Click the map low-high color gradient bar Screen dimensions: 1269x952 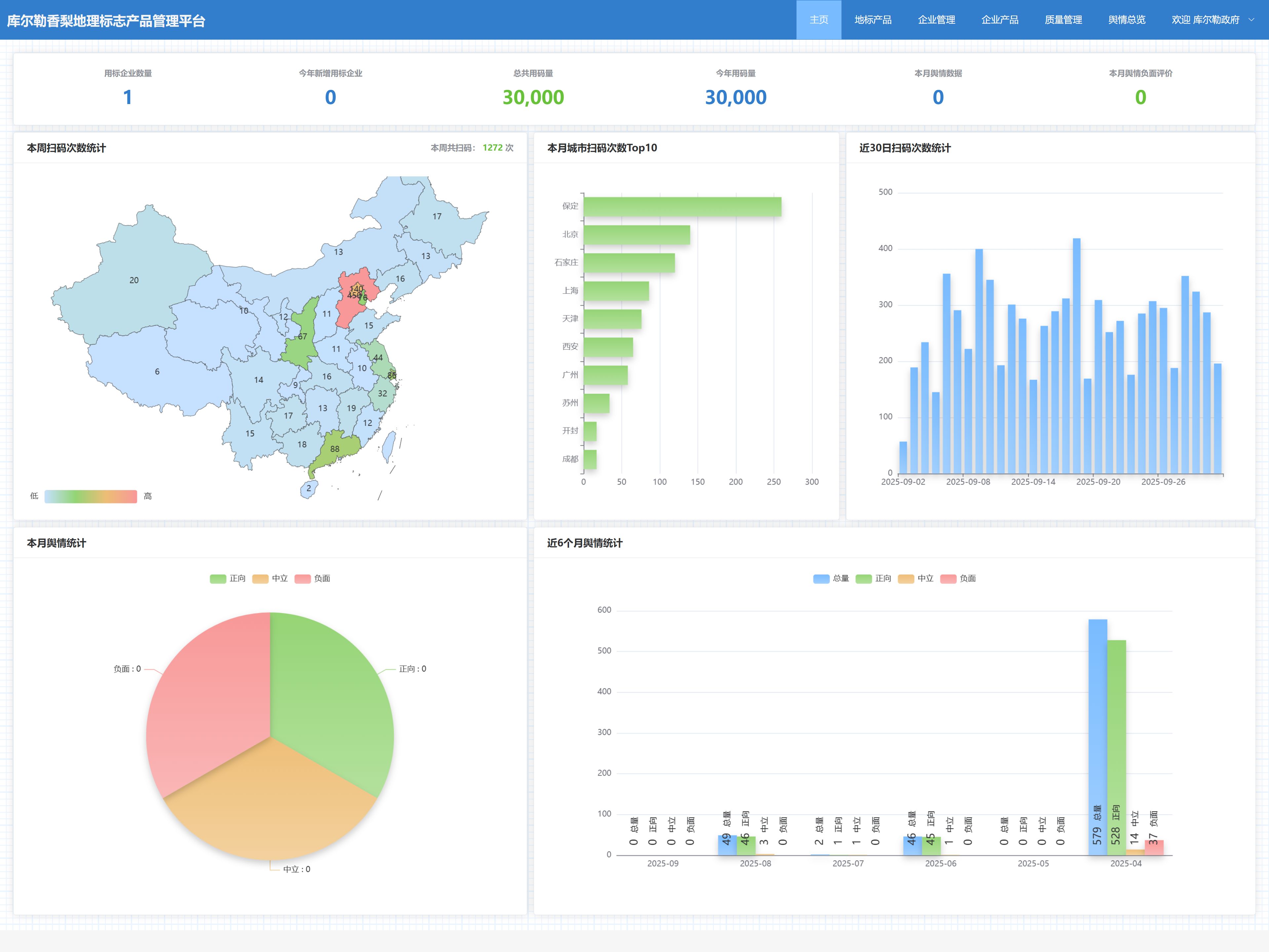click(x=91, y=496)
